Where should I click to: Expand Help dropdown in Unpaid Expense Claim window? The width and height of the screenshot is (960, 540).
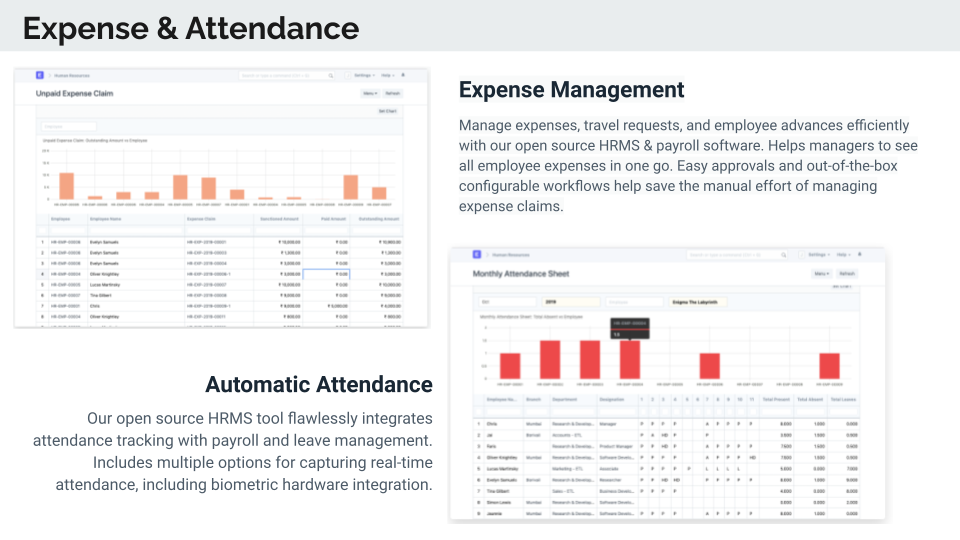387,75
